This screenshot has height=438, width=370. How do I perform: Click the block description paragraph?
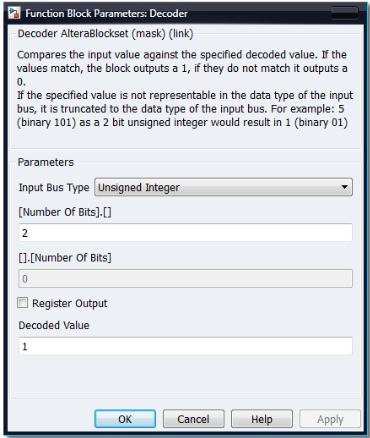pos(185,88)
